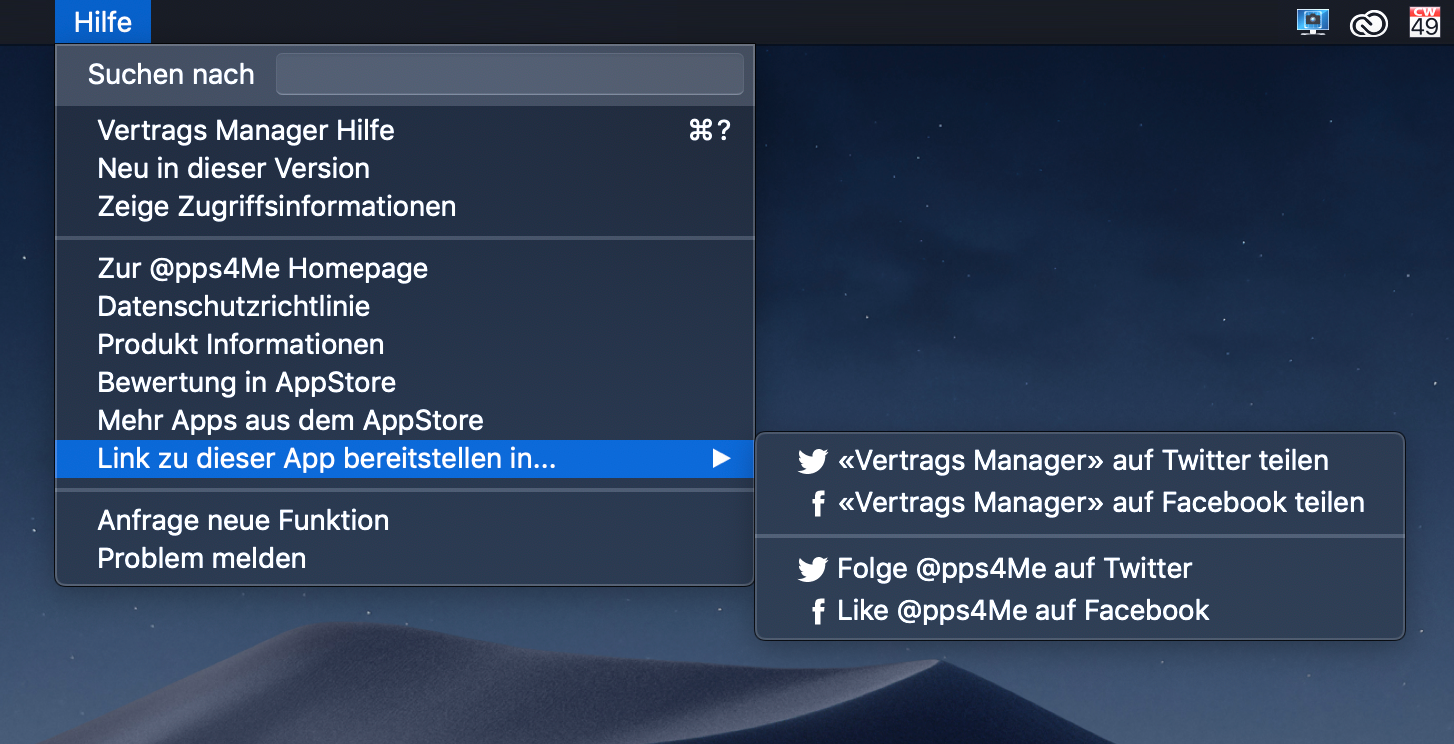Click the screen sharing display icon in menu bar

pos(1312,22)
